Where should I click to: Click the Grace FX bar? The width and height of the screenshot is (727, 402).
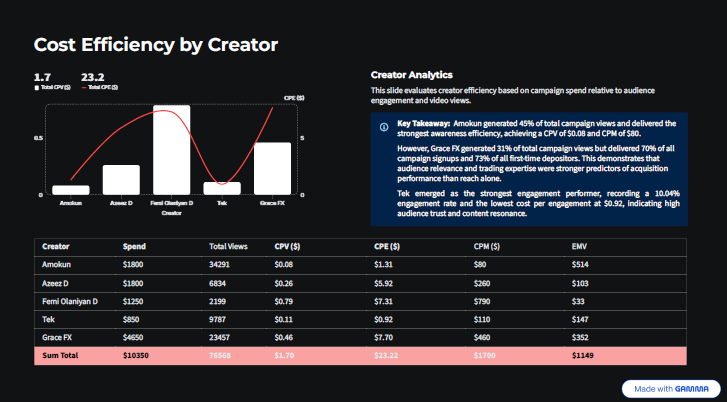click(272, 169)
